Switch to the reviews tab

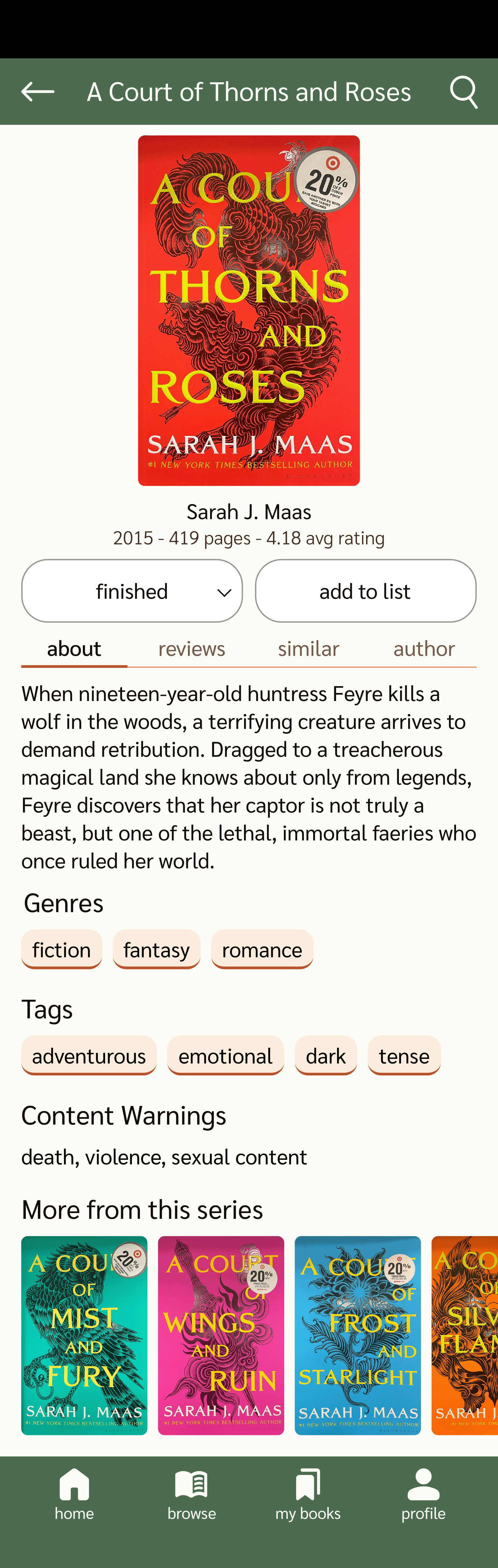[x=192, y=649]
